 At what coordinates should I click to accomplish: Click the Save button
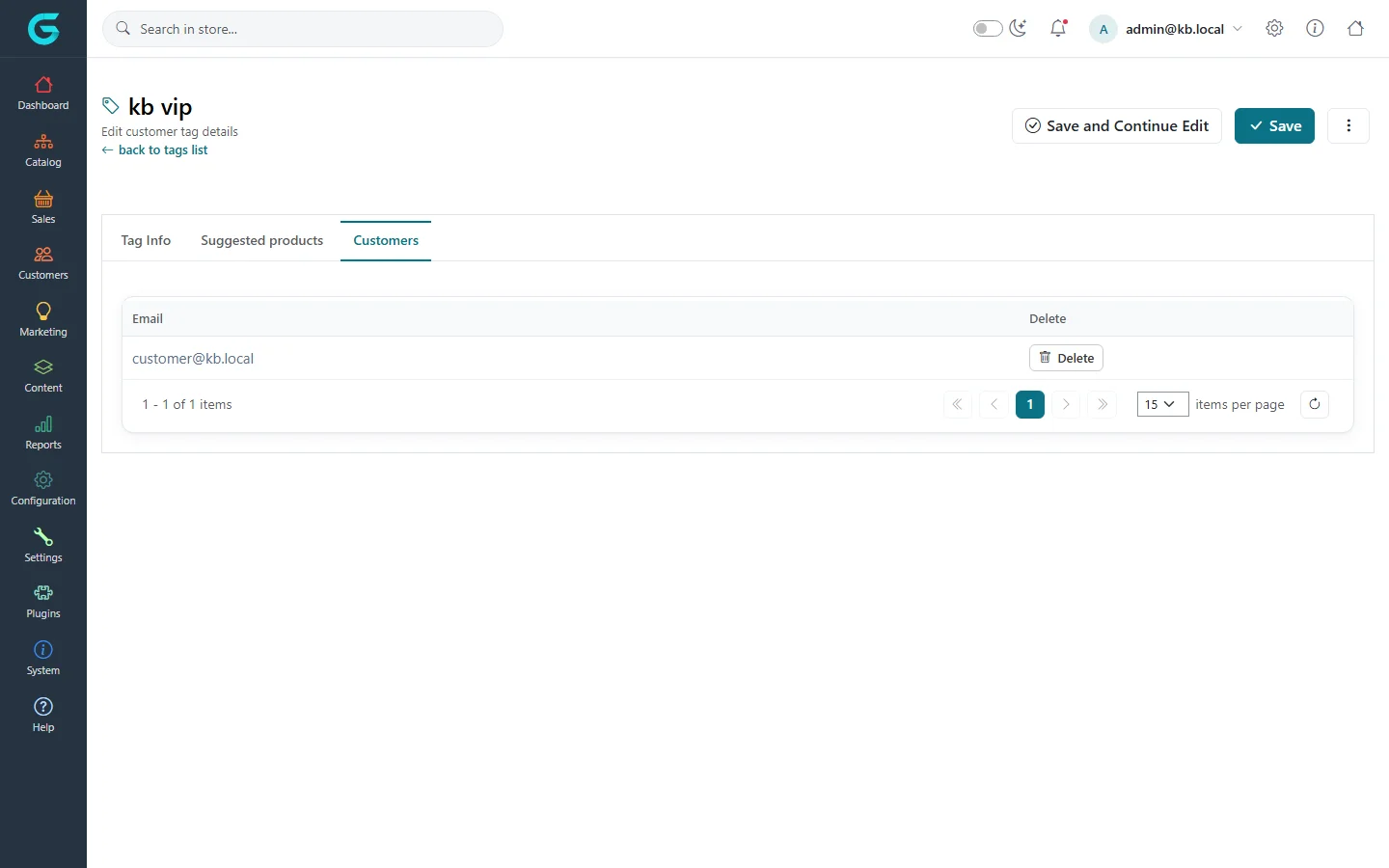pos(1274,125)
